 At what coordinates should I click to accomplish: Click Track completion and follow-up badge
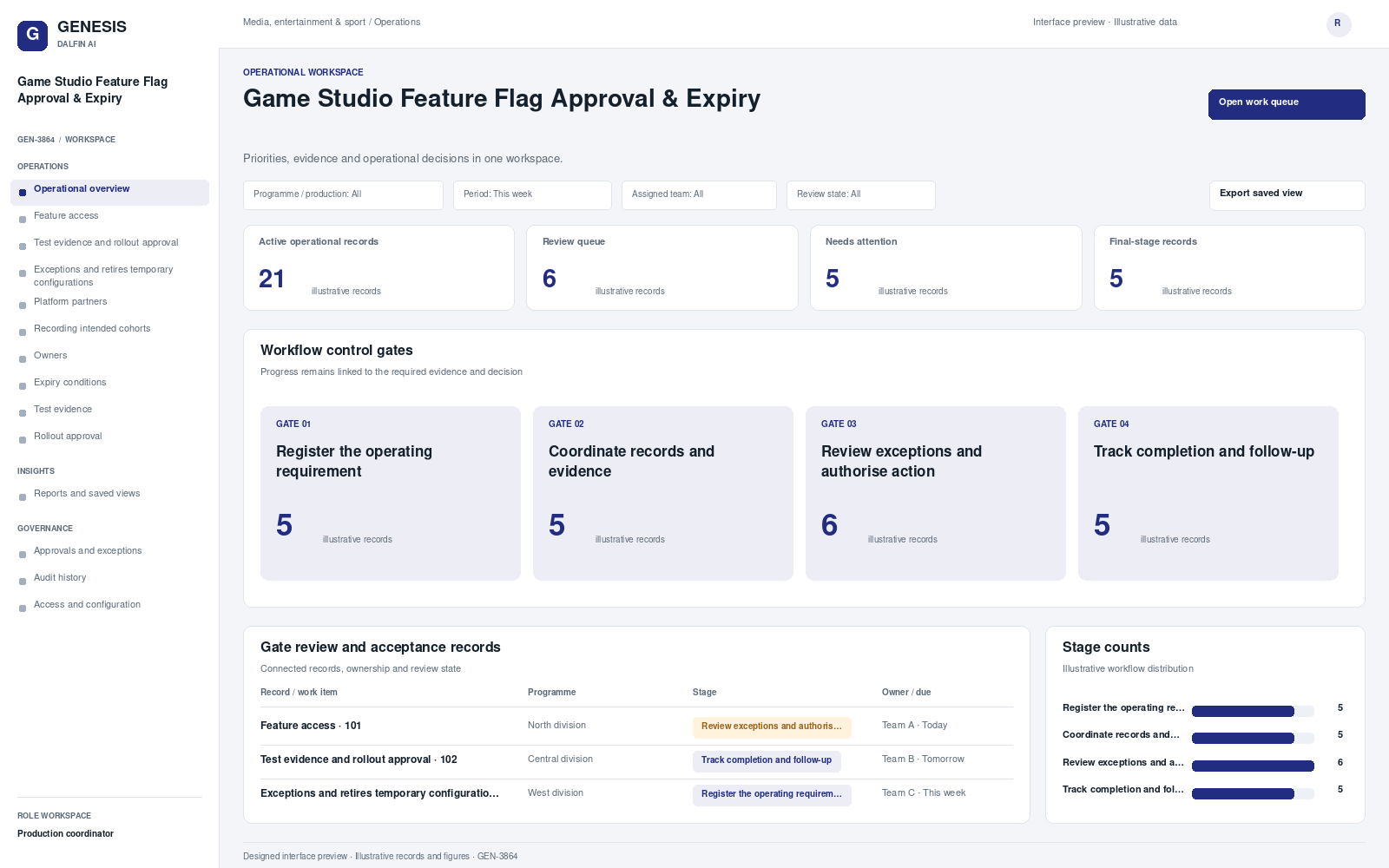[x=767, y=760]
